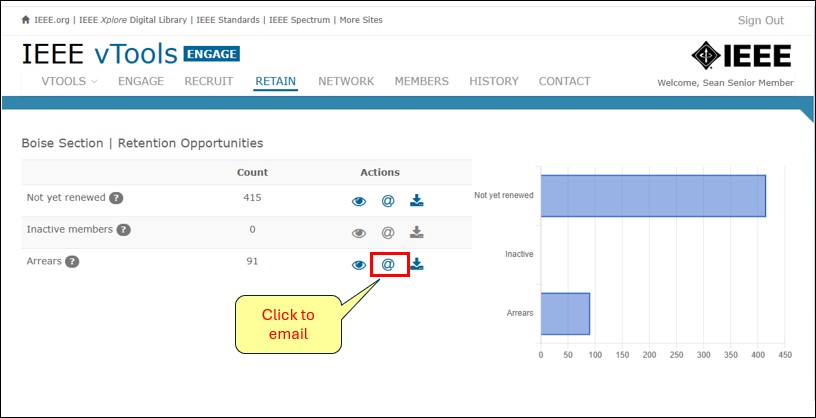Click the Not yet renewed chart bar
The image size is (816, 418).
click(x=653, y=196)
